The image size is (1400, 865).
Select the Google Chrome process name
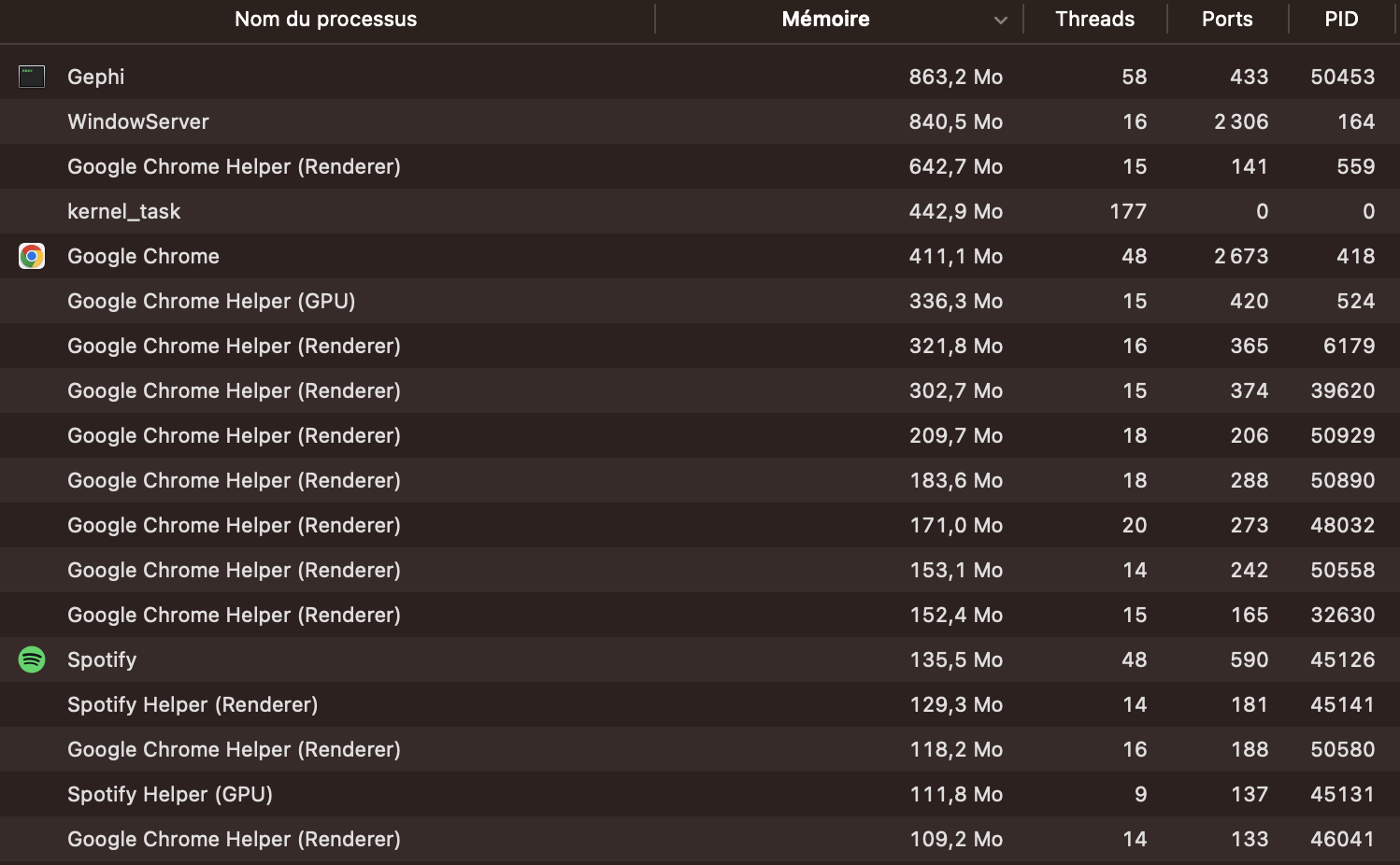[x=143, y=256]
